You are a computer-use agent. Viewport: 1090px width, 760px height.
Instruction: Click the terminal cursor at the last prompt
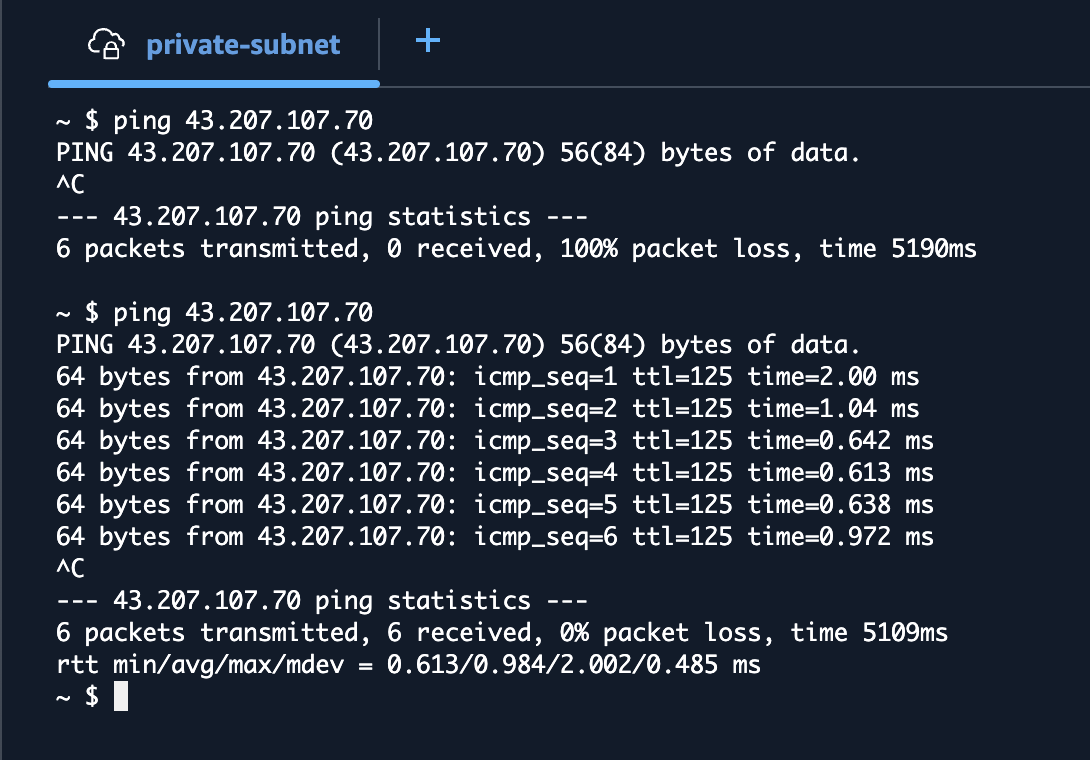pos(121,696)
